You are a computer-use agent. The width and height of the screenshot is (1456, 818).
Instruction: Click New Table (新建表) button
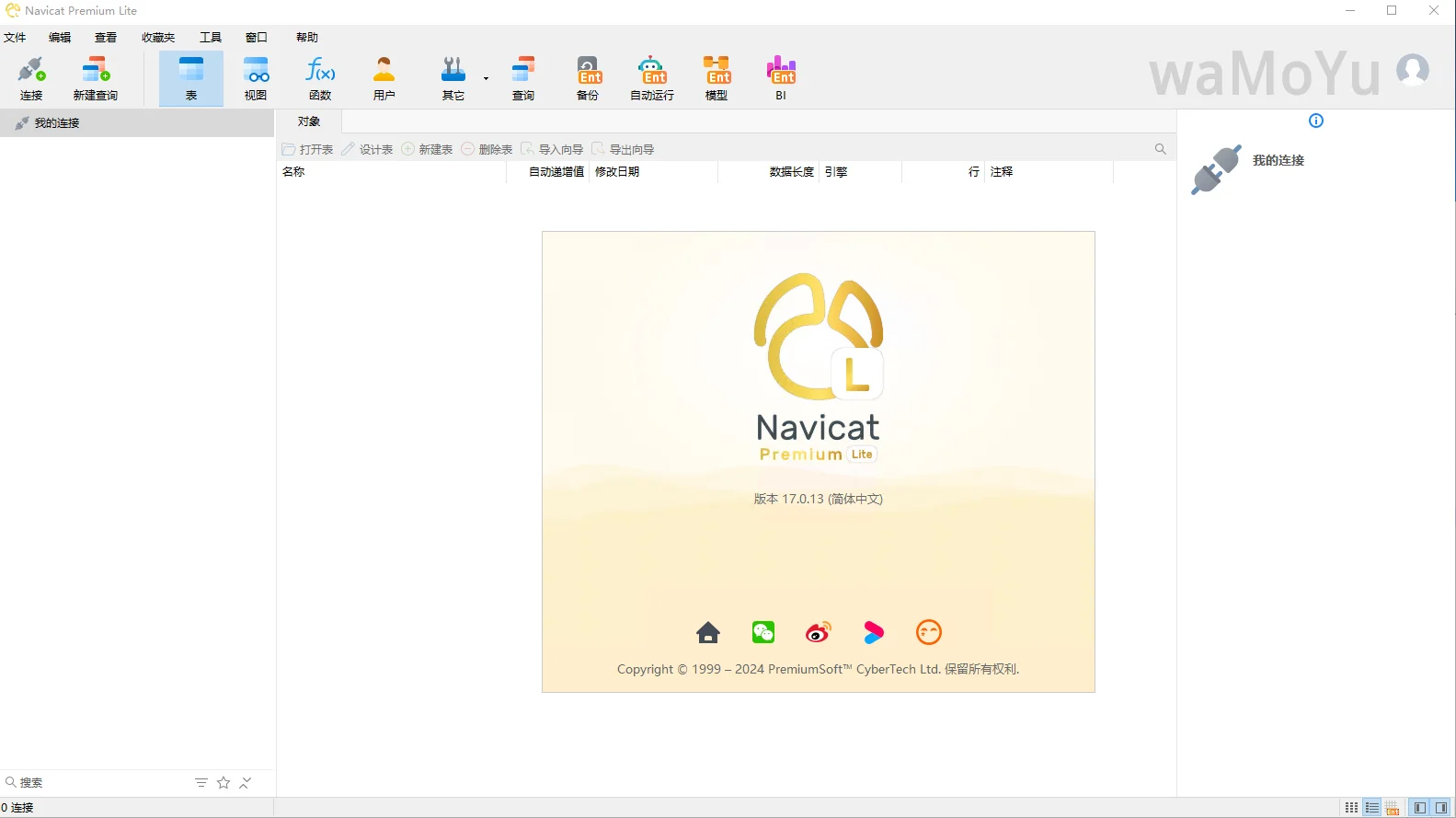(x=428, y=149)
